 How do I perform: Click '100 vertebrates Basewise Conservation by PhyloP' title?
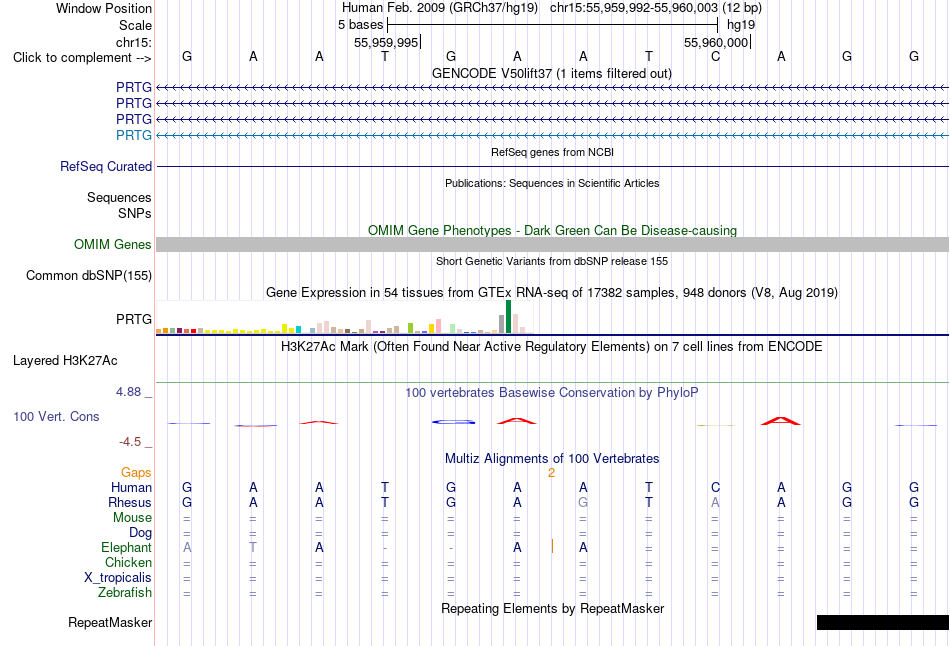click(x=552, y=393)
